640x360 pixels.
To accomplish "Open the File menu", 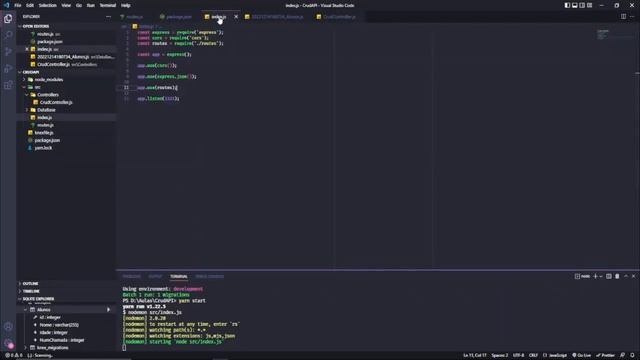I will [x=18, y=5].
